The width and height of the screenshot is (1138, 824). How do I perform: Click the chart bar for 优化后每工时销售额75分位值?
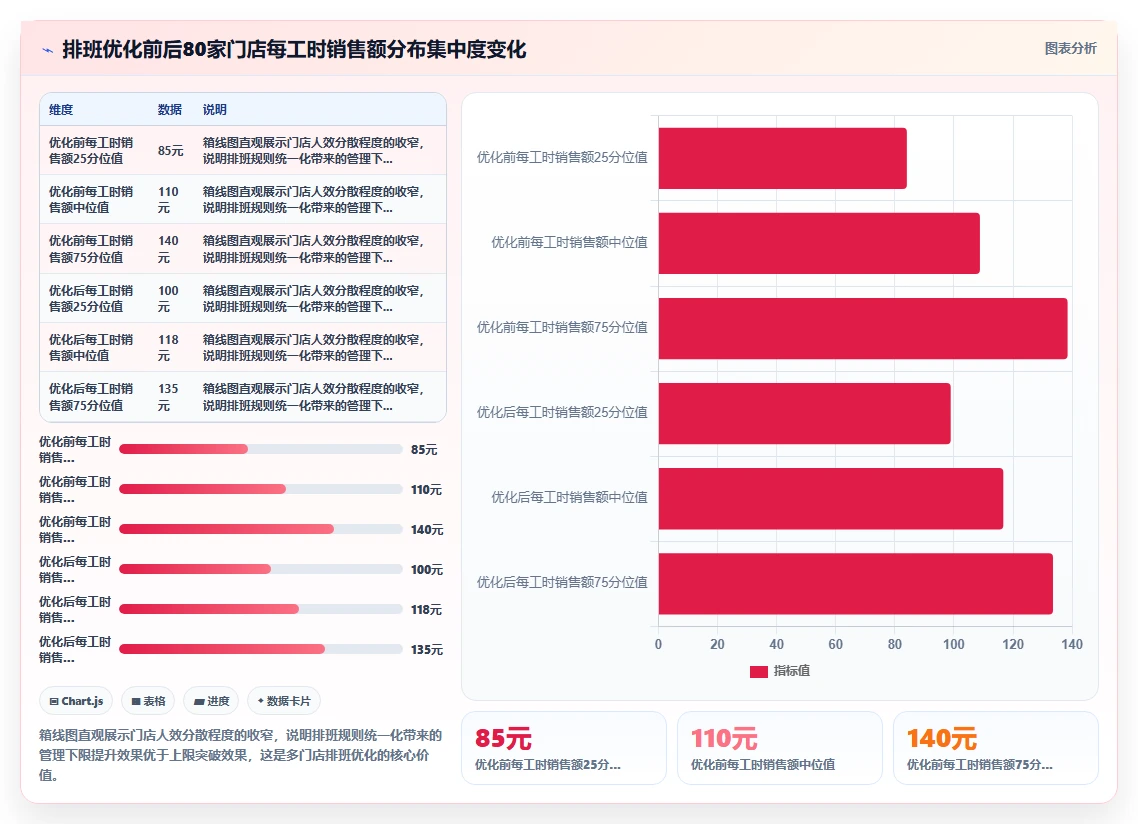point(856,584)
